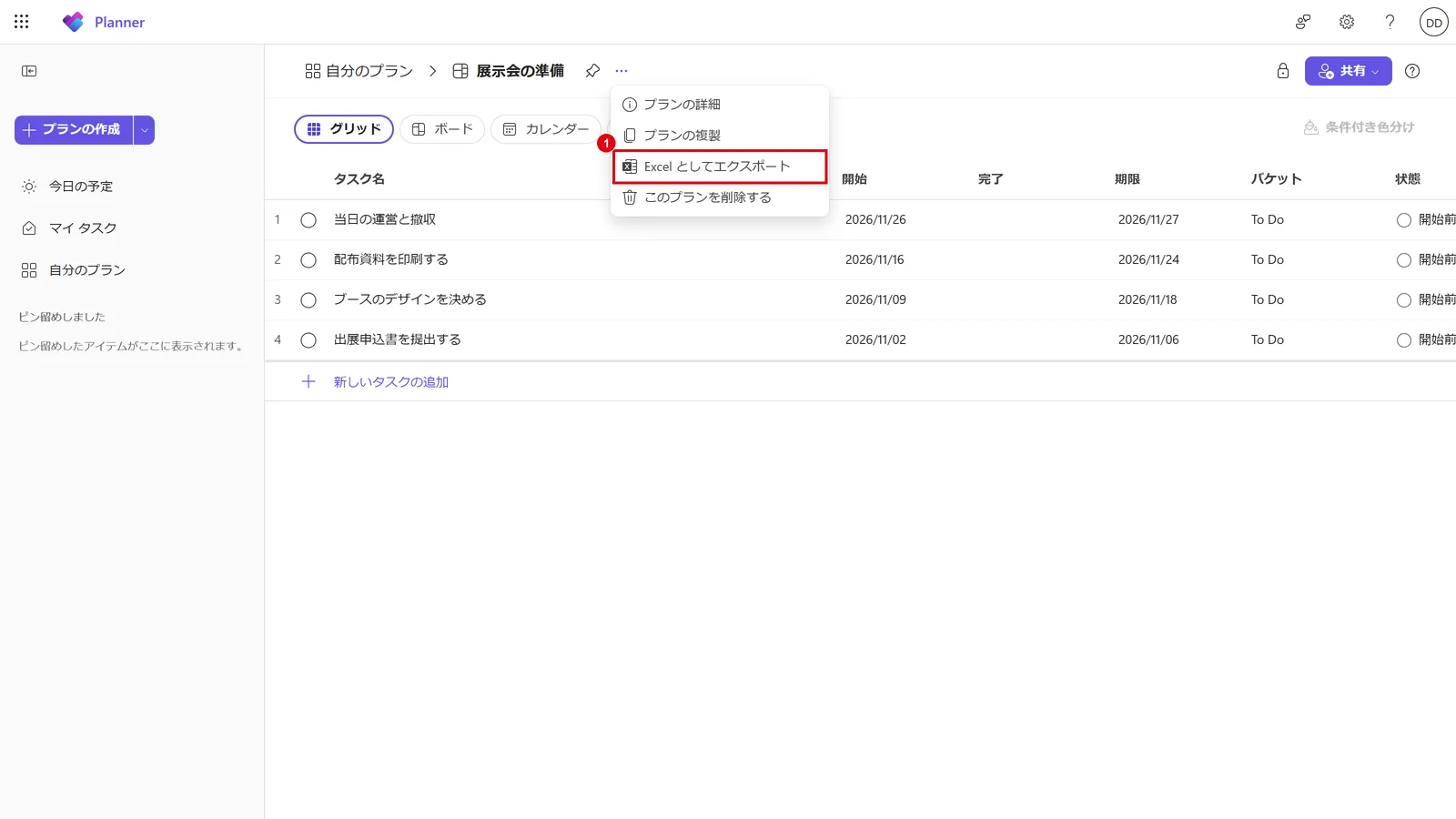This screenshot has width=1456, height=819.
Task: Click the lock privacy icon
Action: [x=1283, y=71]
